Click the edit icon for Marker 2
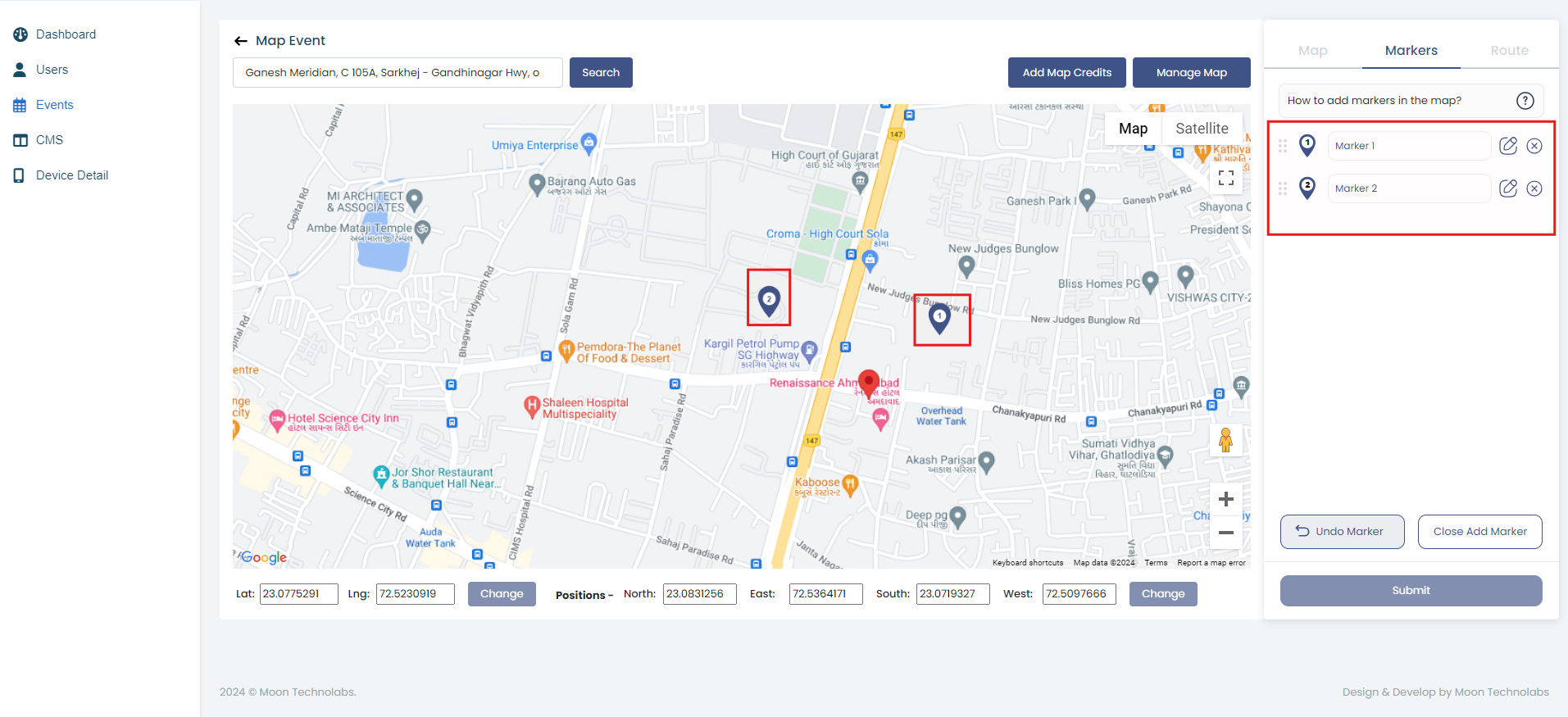 (1508, 188)
